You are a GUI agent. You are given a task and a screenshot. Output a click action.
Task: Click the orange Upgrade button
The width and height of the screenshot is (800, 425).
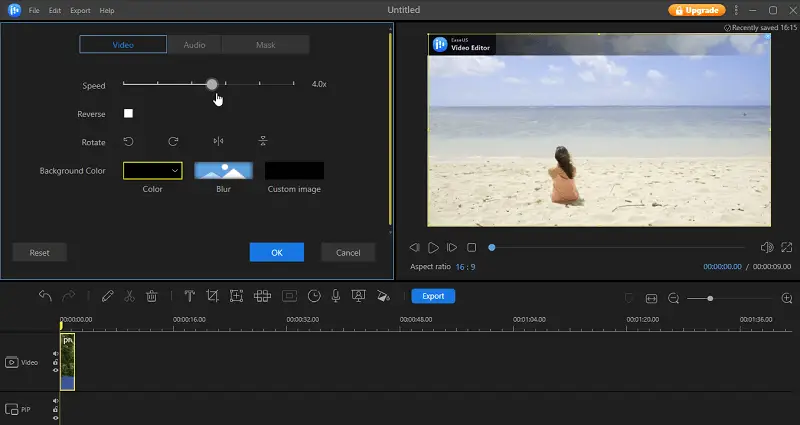696,10
